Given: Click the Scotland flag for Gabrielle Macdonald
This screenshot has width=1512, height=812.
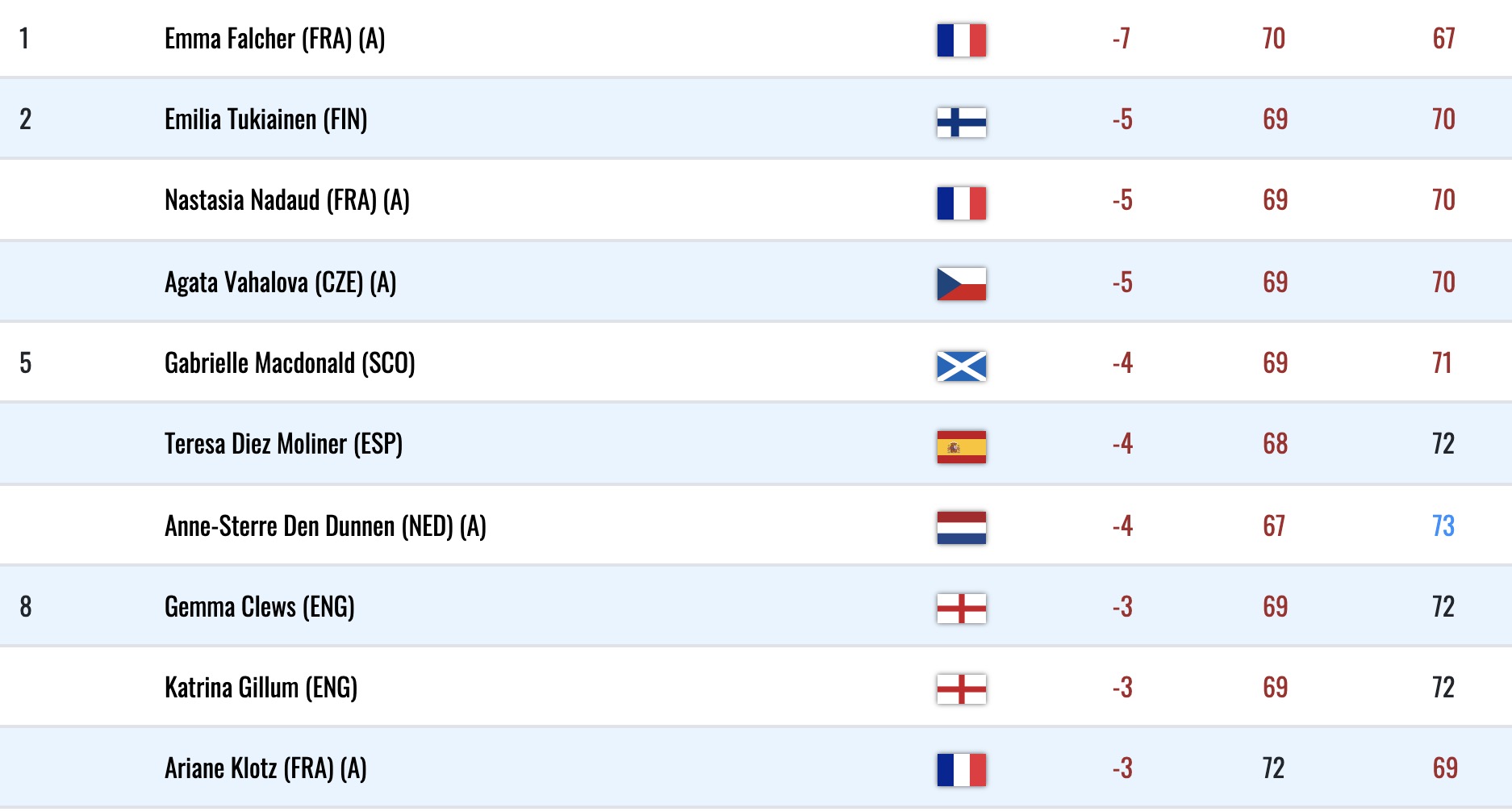Looking at the screenshot, I should [961, 366].
